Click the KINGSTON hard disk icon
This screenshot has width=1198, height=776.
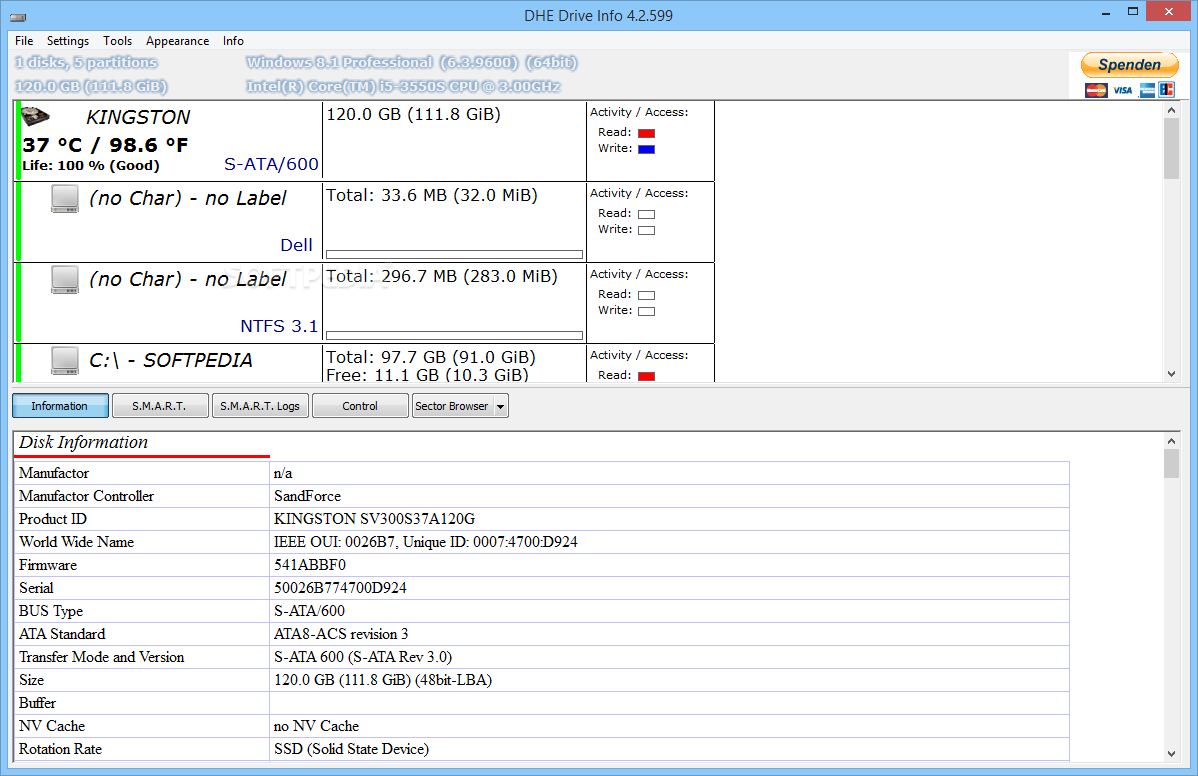pyautogui.click(x=34, y=117)
